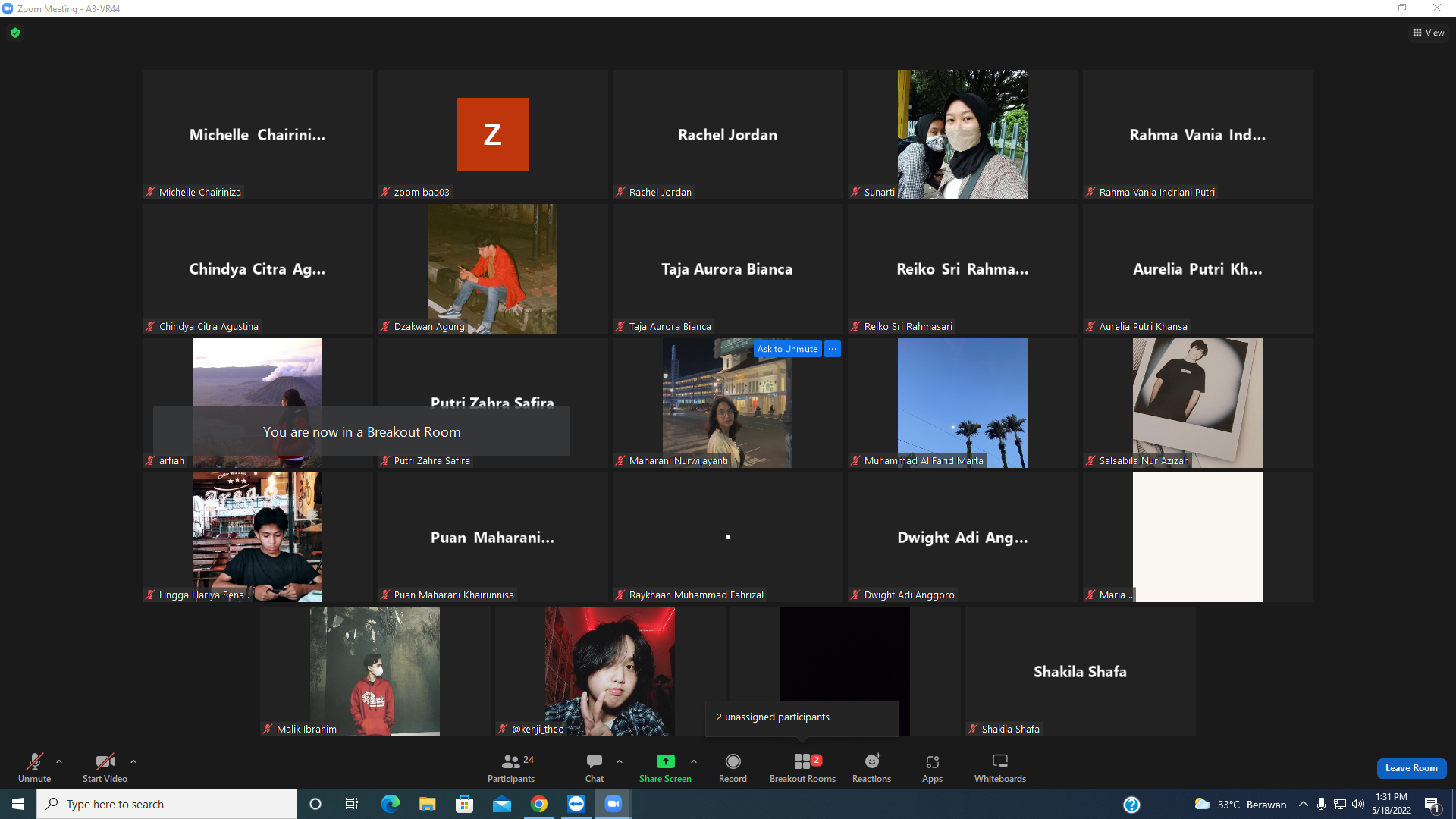Viewport: 1456px width, 819px height.
Task: Open Microsoft Store from taskbar
Action: coord(464,804)
